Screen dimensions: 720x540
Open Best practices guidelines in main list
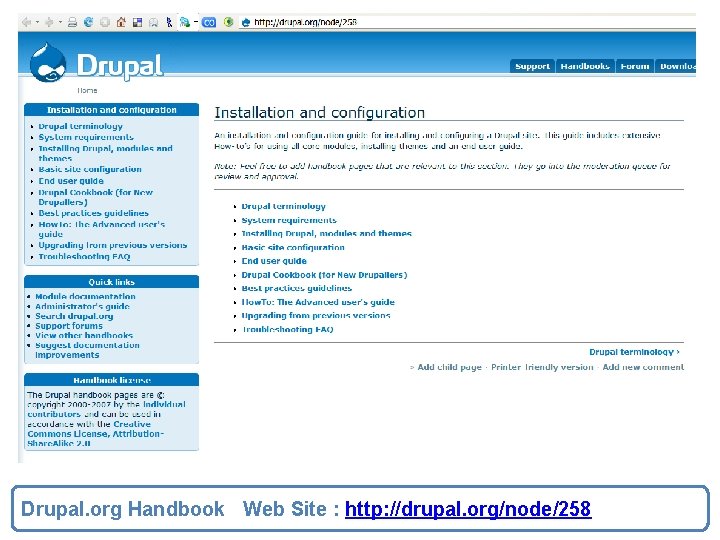[x=297, y=288]
